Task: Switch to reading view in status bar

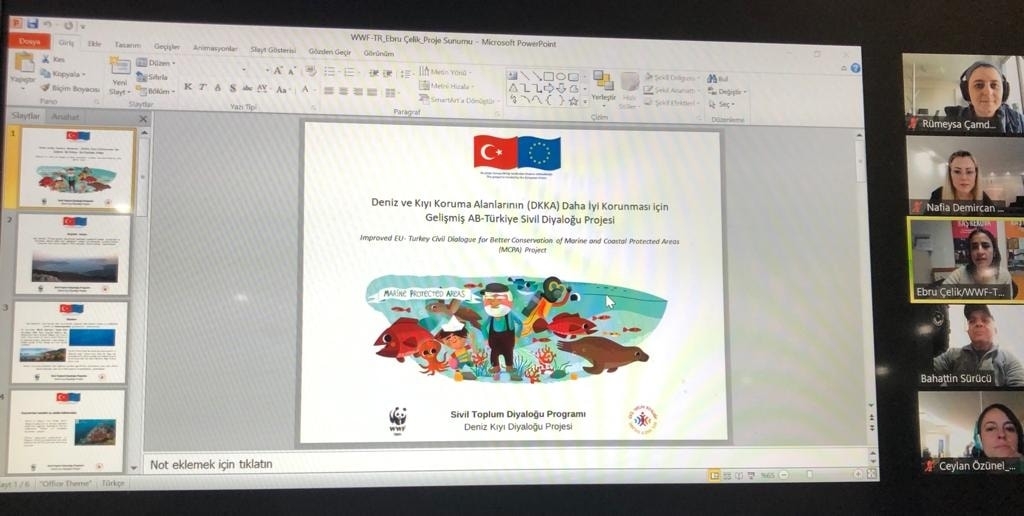Action: [738, 476]
